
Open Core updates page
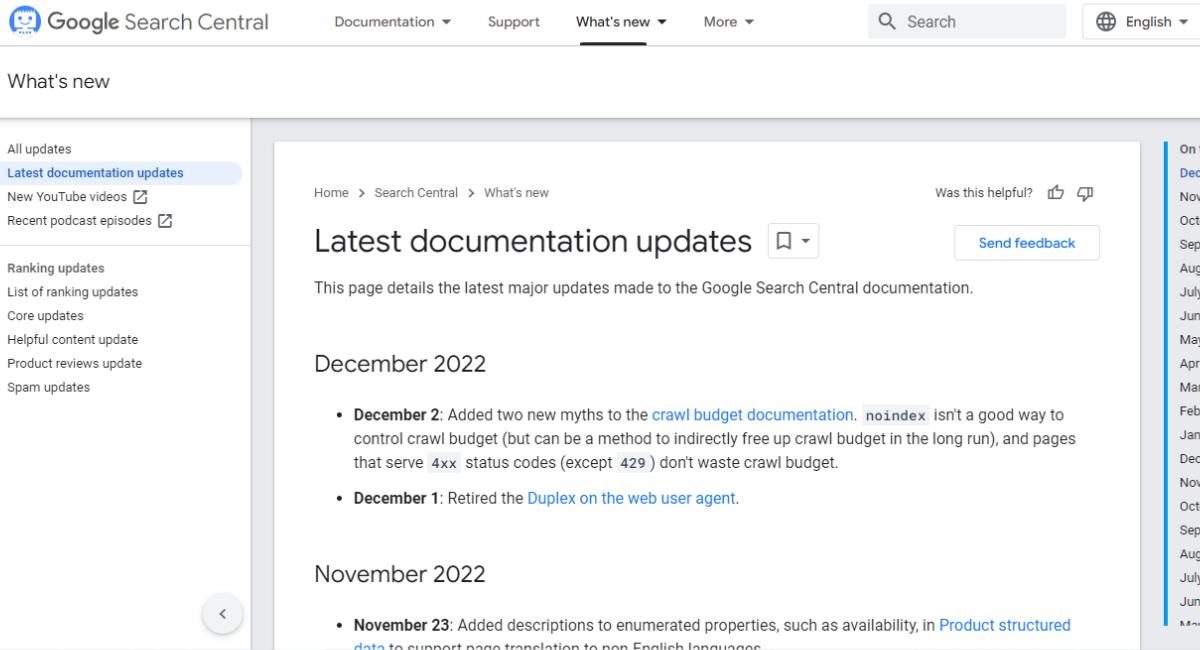coord(46,316)
